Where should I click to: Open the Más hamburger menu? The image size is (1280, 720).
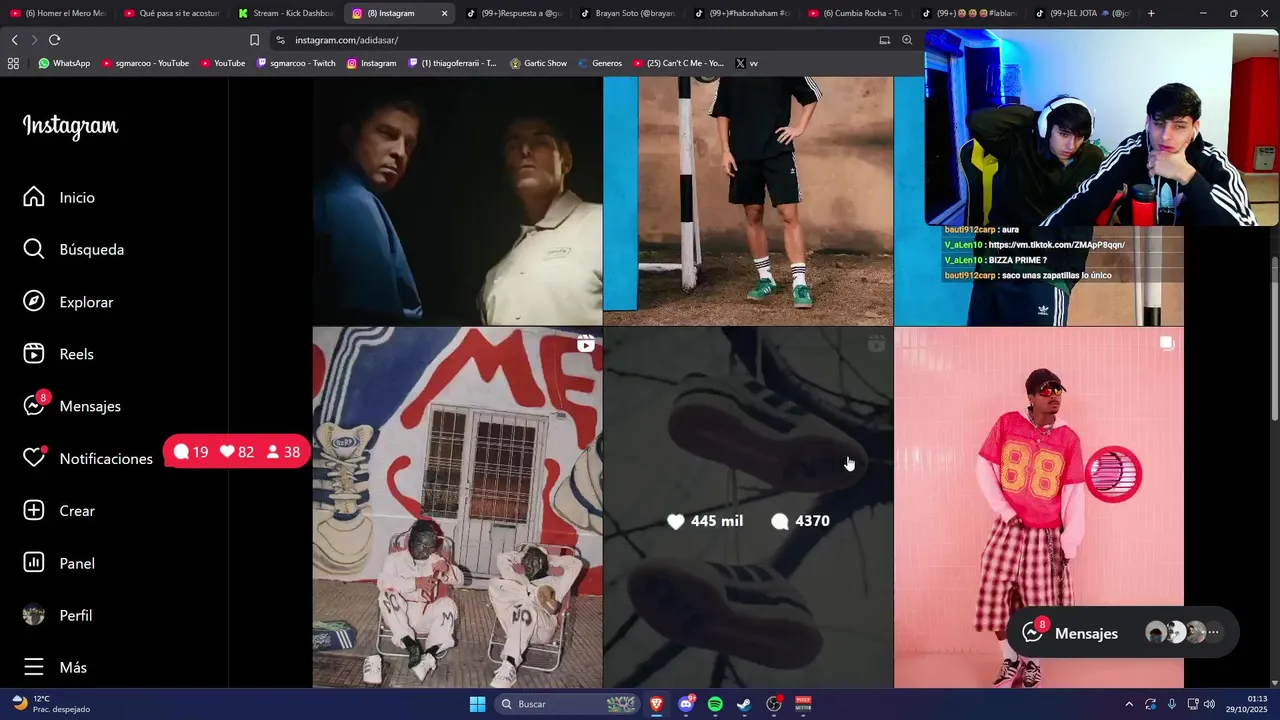55,667
